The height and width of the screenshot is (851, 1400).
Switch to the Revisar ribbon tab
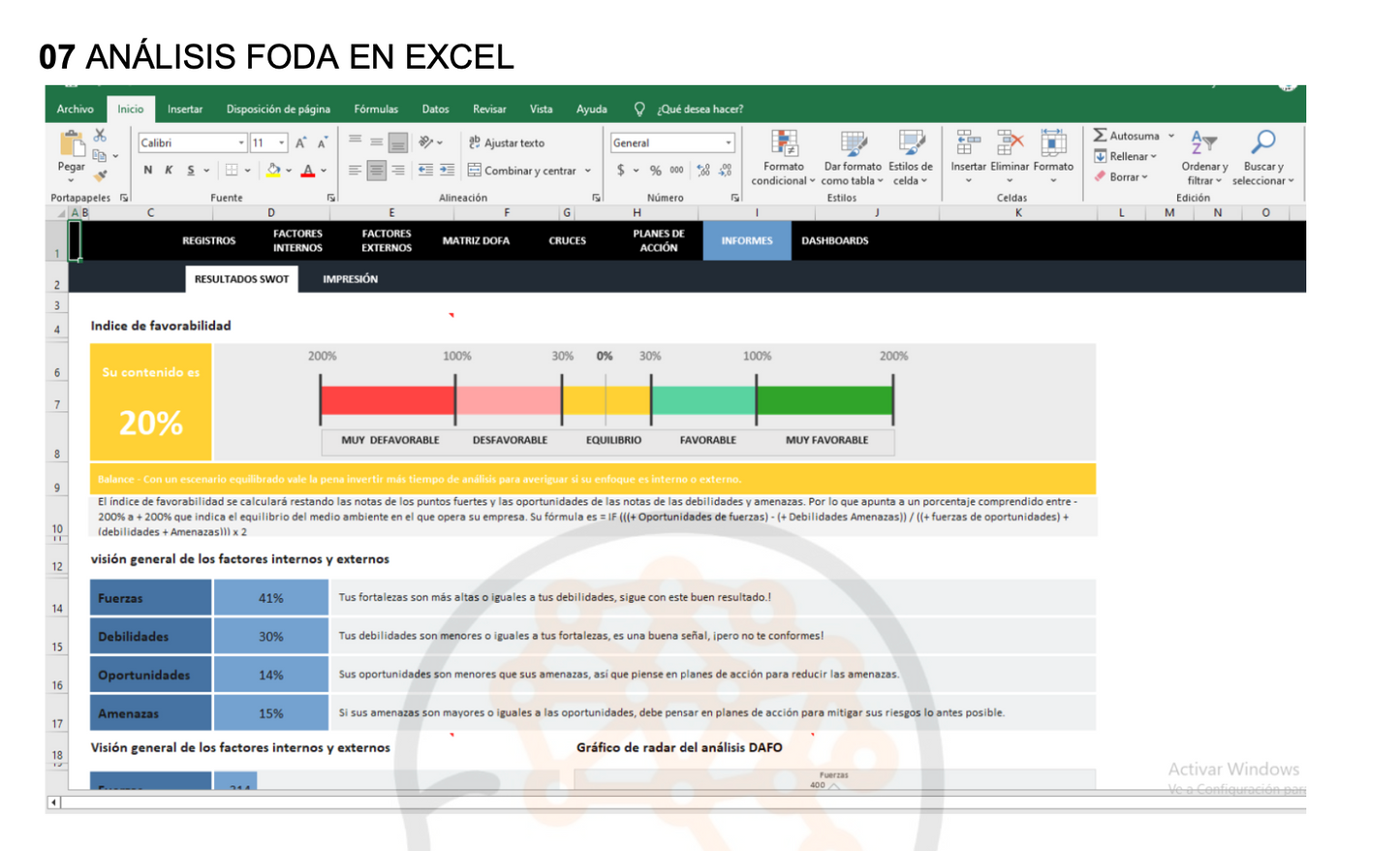coord(489,110)
